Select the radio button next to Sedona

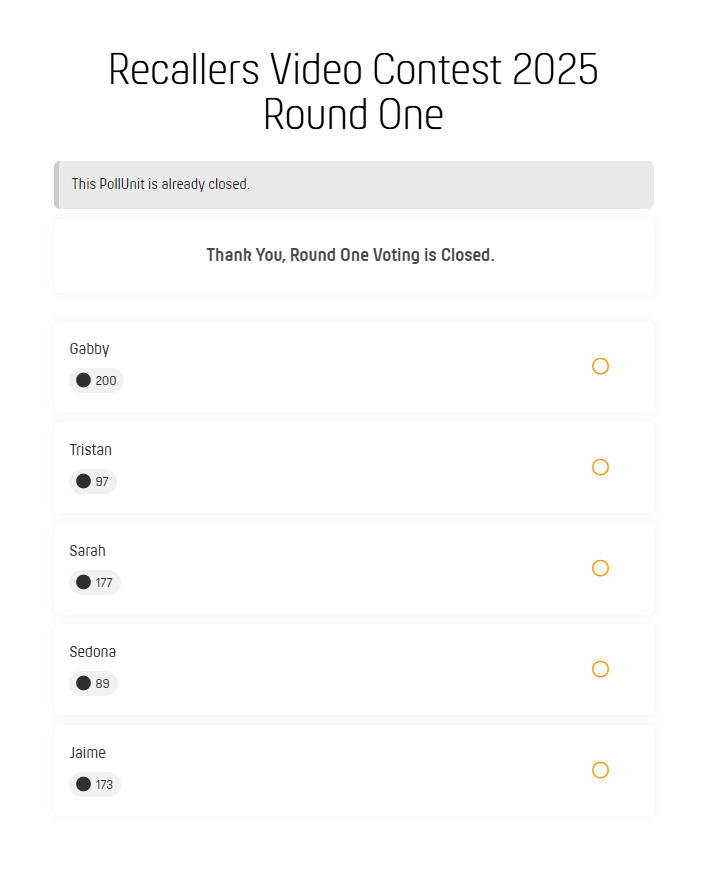pos(600,669)
